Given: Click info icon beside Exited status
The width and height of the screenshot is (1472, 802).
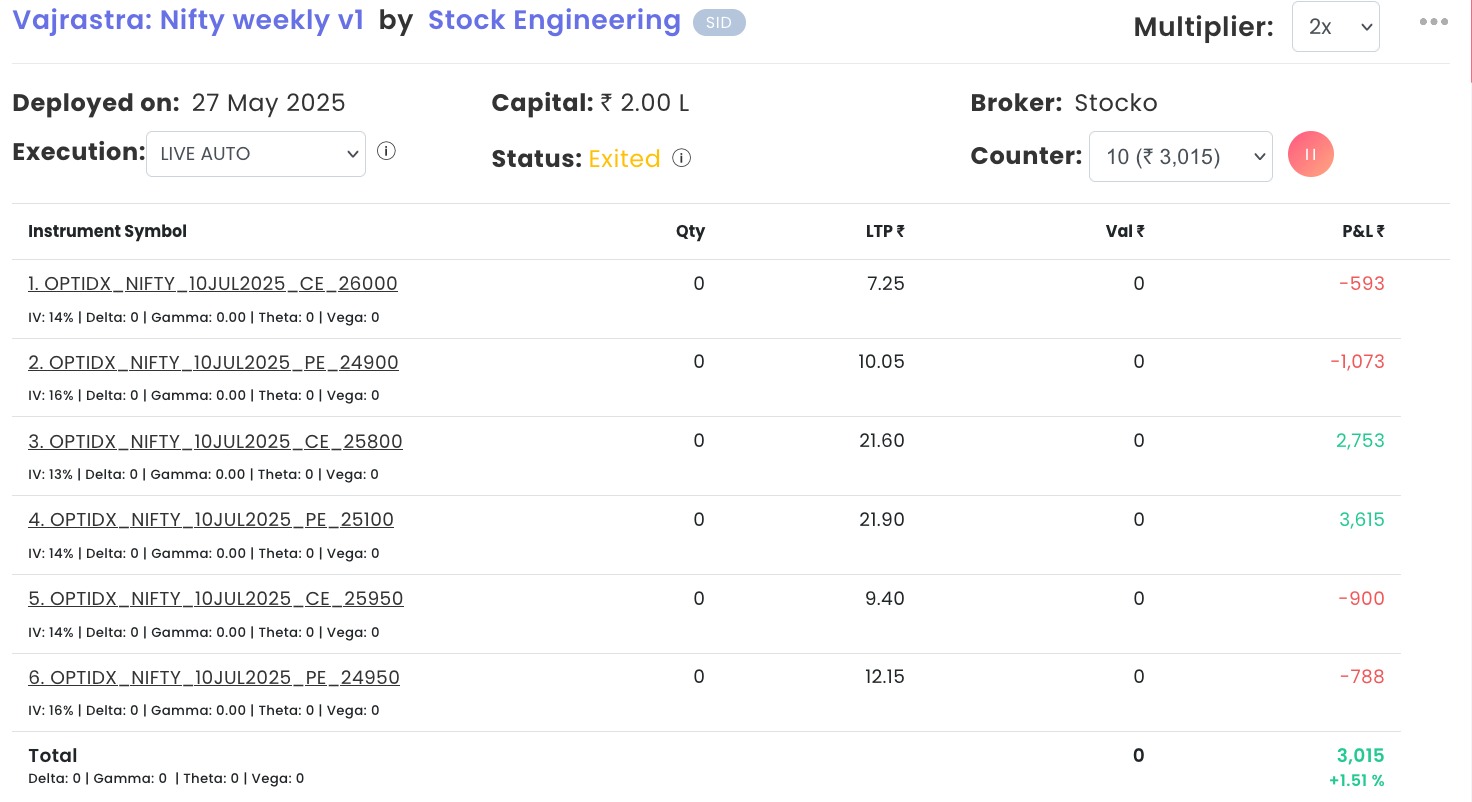Looking at the screenshot, I should 682,158.
